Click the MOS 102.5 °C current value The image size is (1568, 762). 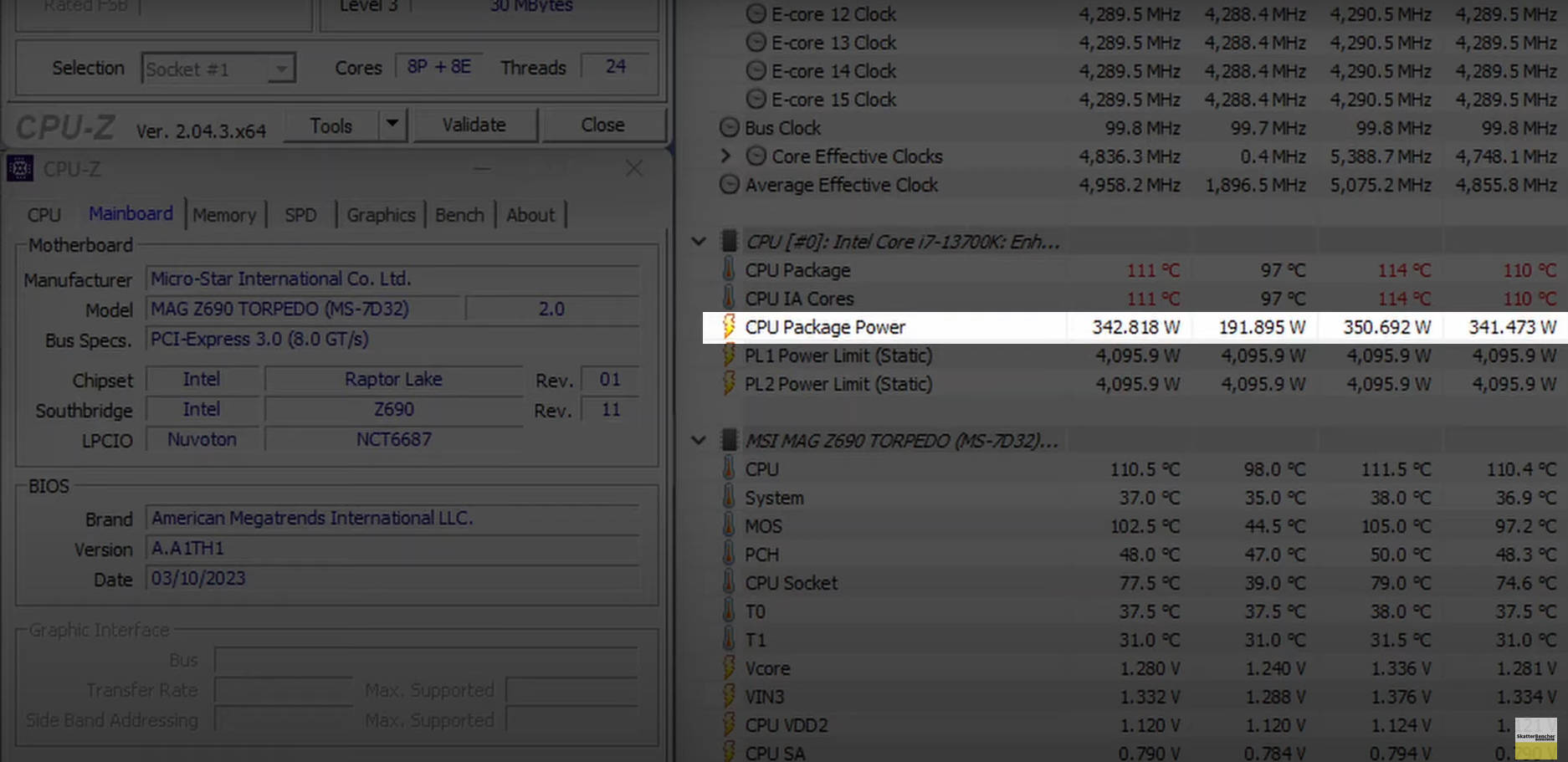pyautogui.click(x=1144, y=526)
